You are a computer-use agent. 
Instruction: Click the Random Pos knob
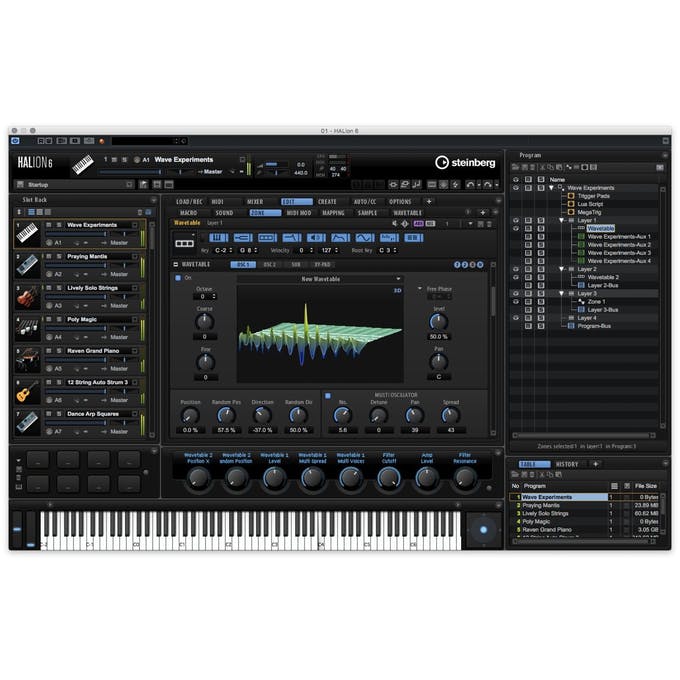coord(226,415)
